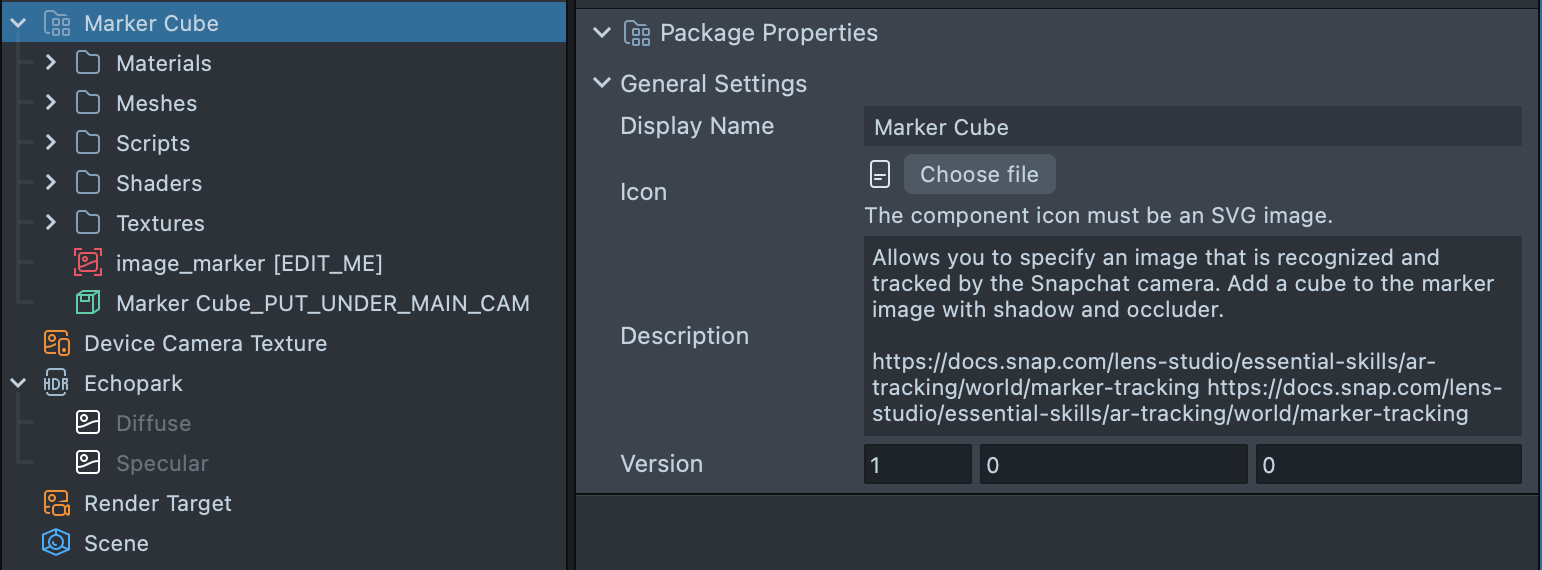Click the Render Target icon
Screen dimensions: 1542x570
pos(57,503)
